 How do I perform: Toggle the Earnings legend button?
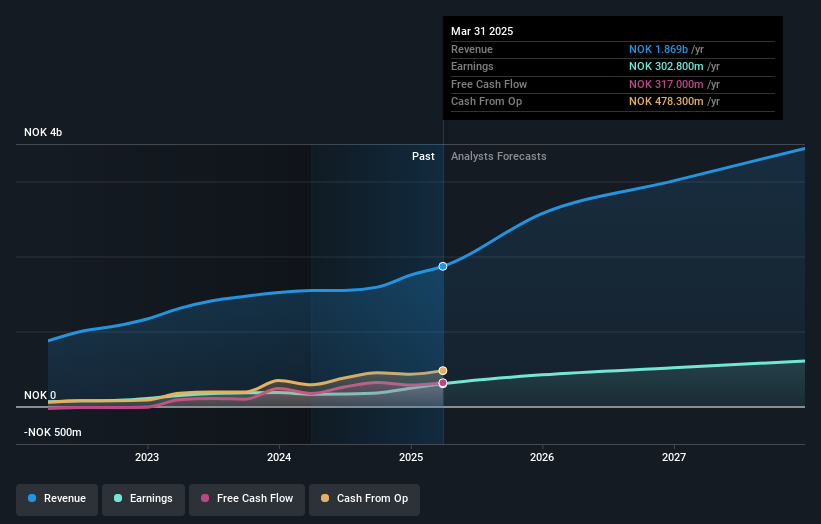point(143,499)
